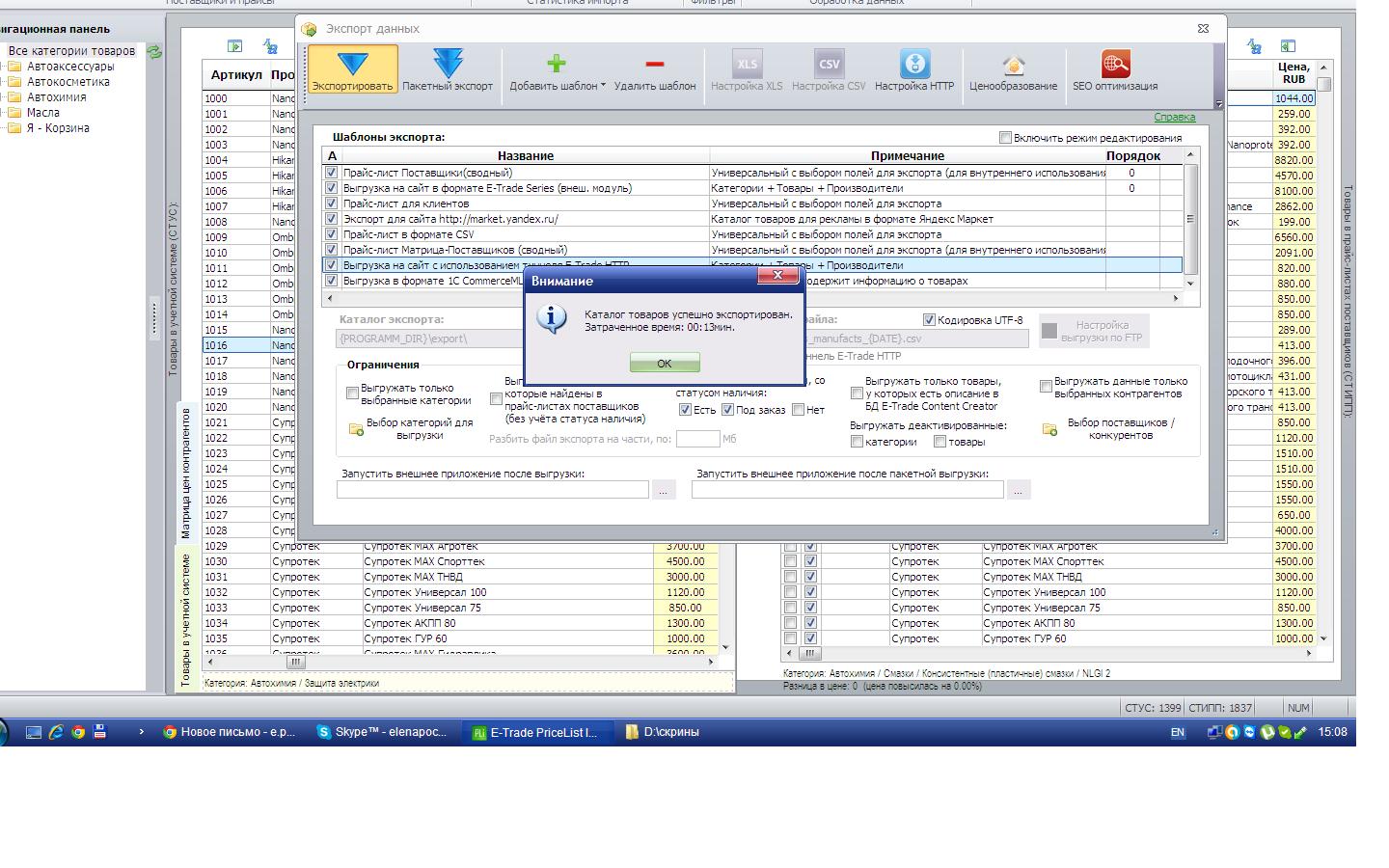Click OK in Внимание dialog
The height and width of the screenshot is (868, 1389).
665,363
